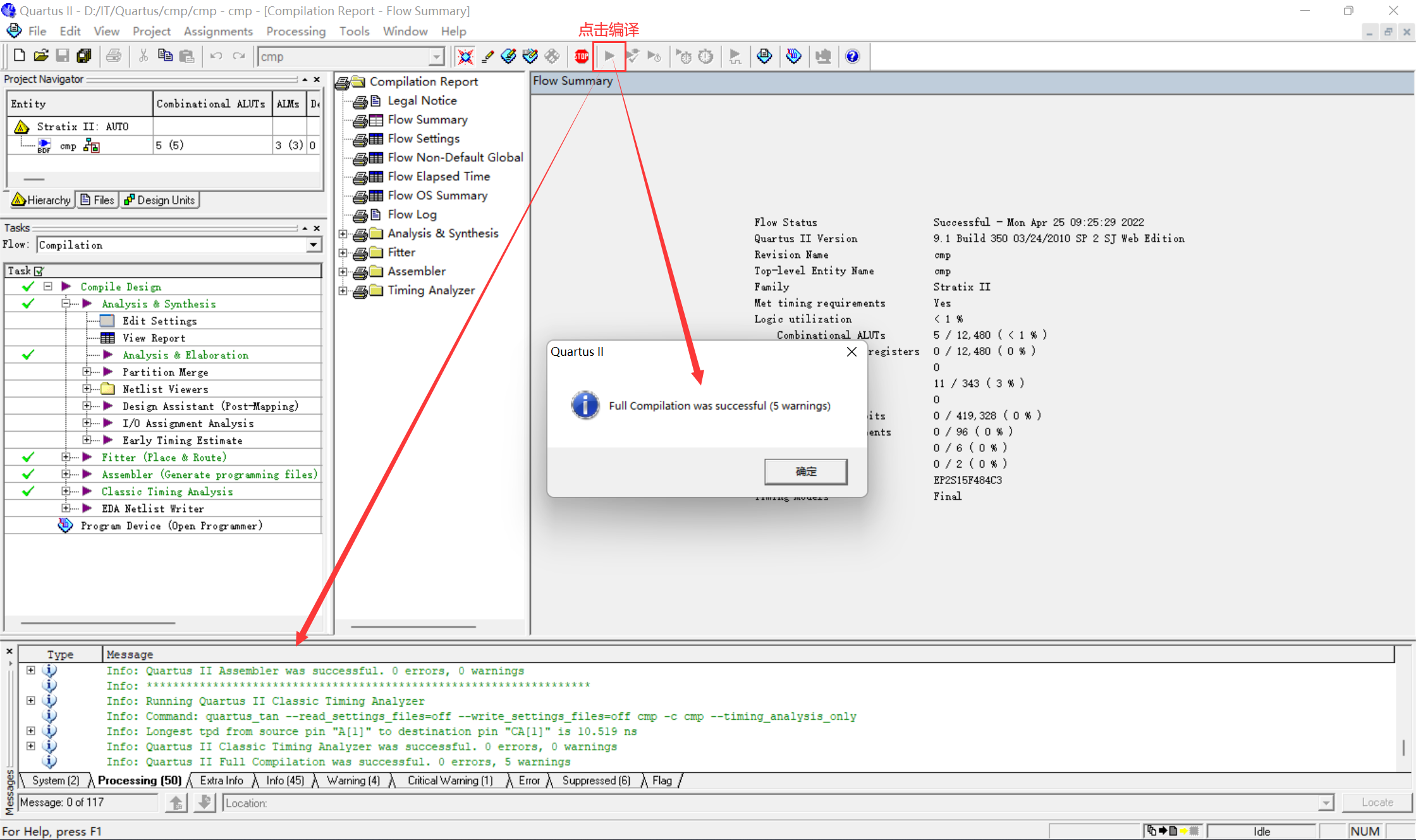Switch to the Info (45) messages tab

(285, 781)
